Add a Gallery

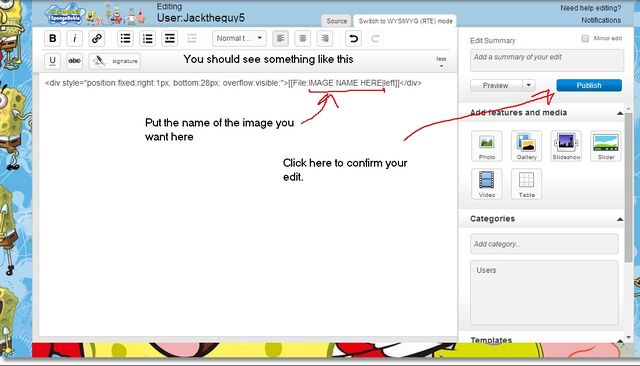[527, 146]
